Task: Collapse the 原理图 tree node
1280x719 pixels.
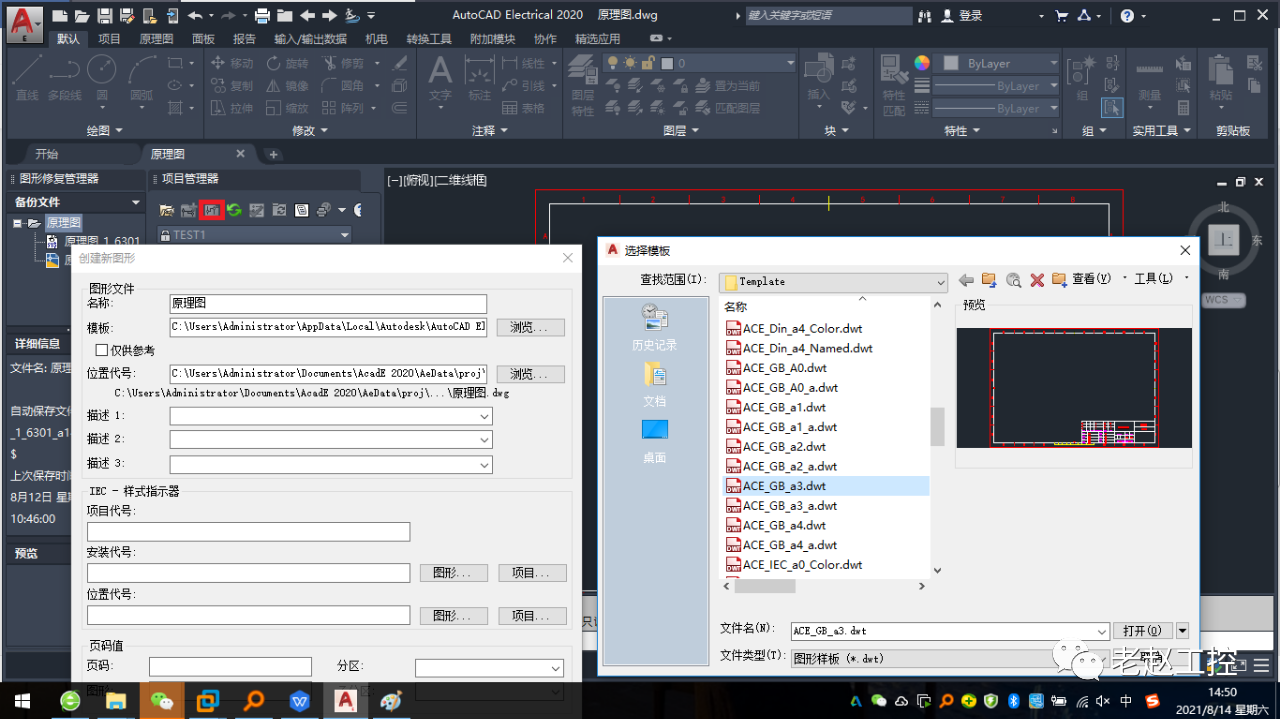Action: coord(18,223)
